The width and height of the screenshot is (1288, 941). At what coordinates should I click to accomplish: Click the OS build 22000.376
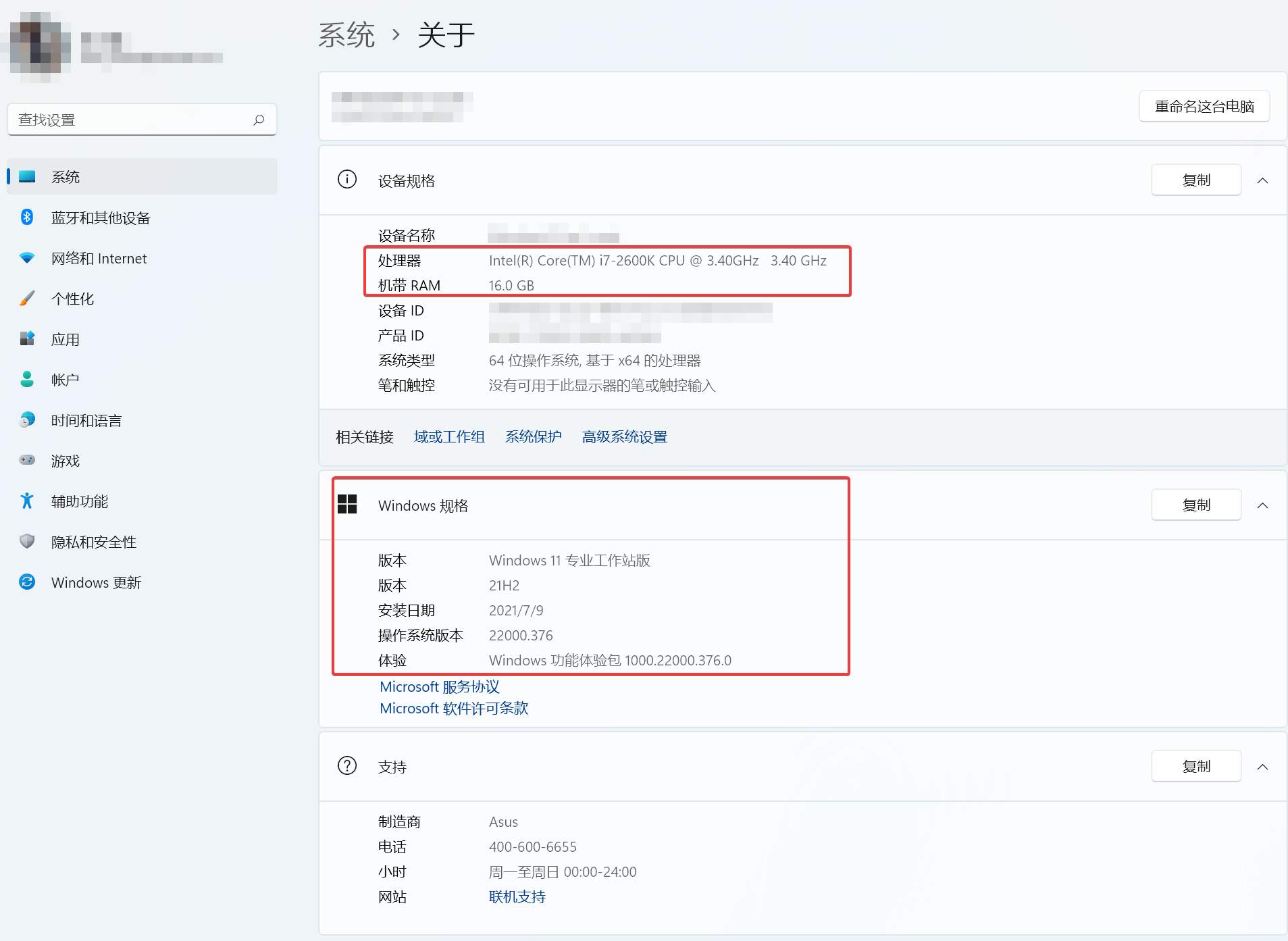[x=521, y=636]
